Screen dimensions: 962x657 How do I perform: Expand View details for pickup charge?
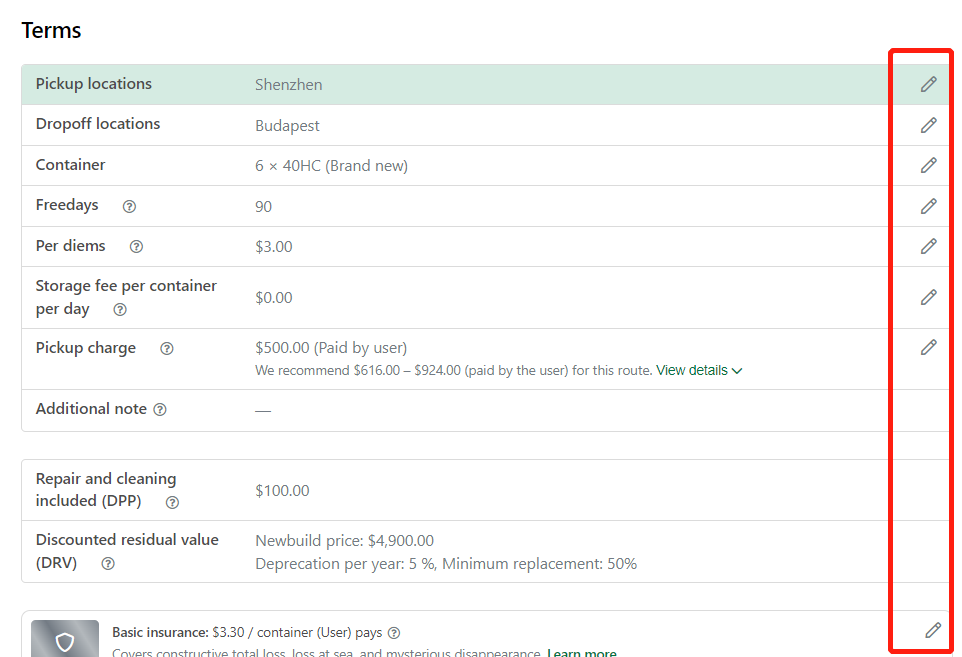691,370
